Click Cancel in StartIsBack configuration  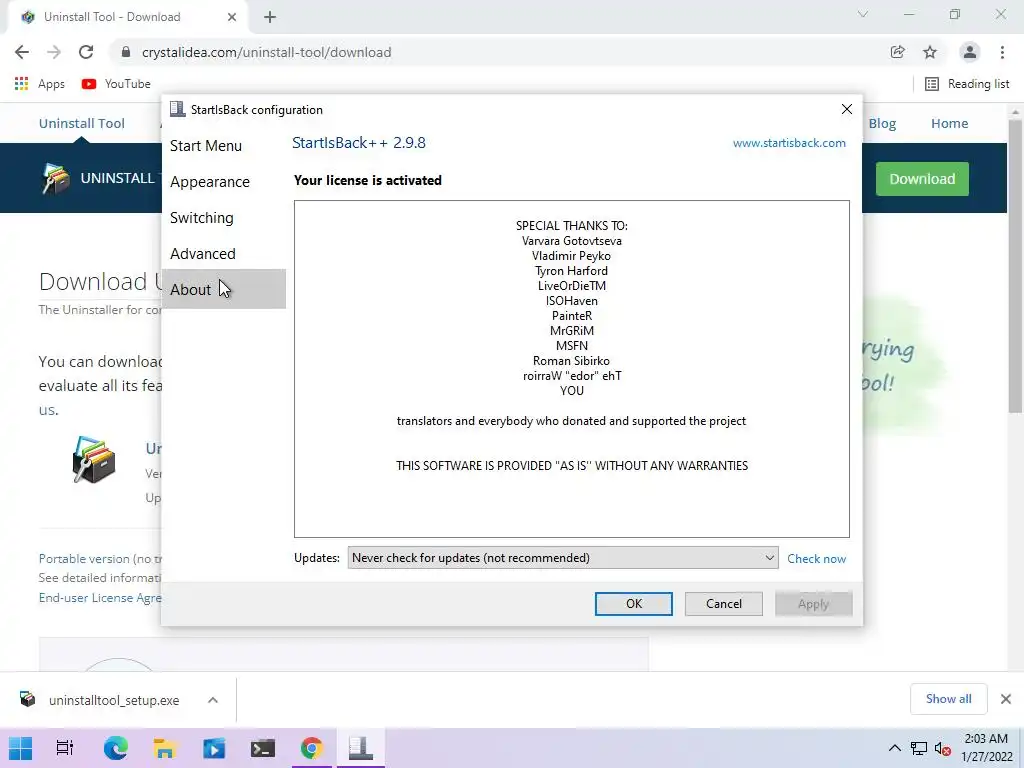click(x=724, y=603)
